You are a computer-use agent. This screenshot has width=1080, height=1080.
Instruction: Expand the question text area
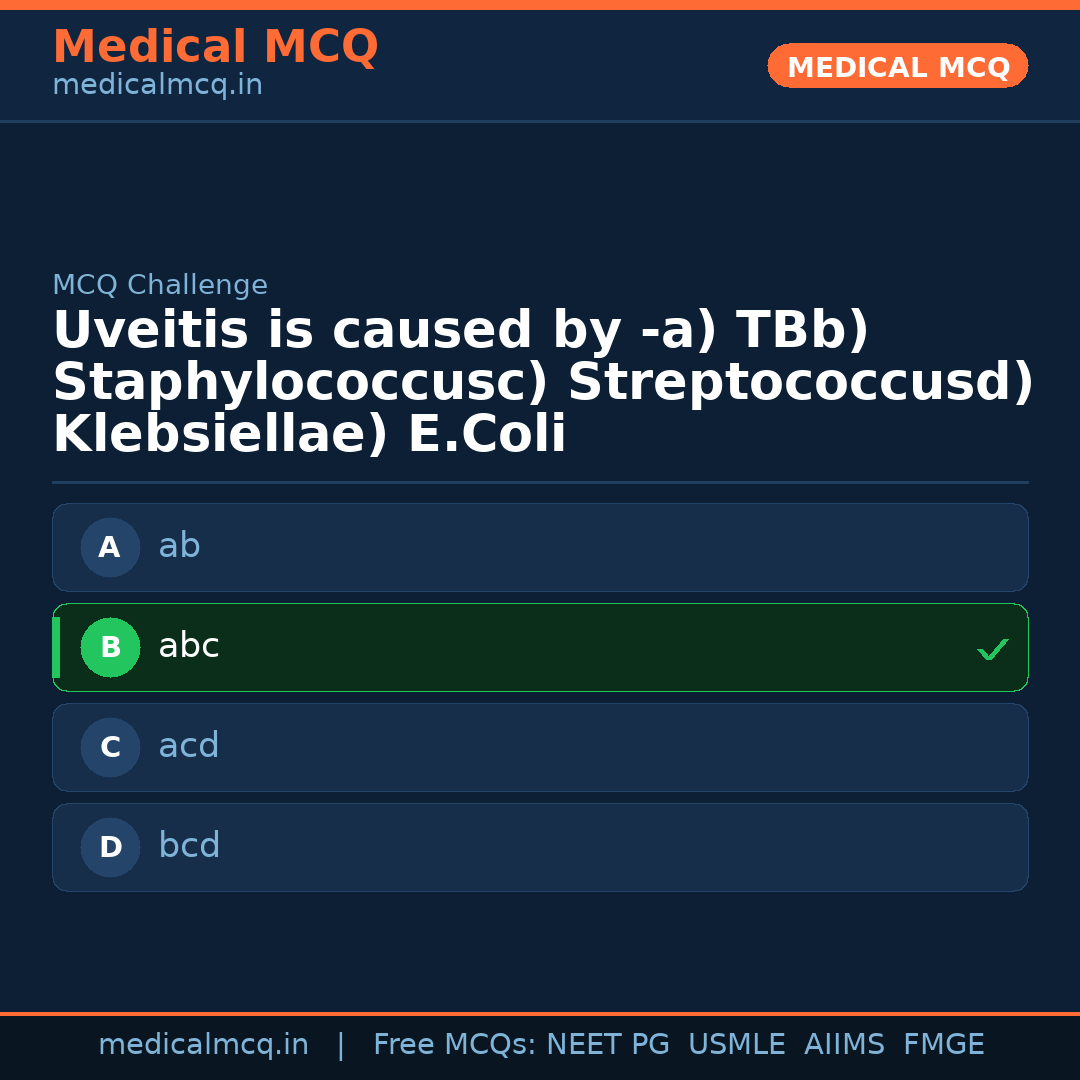pos(540,380)
